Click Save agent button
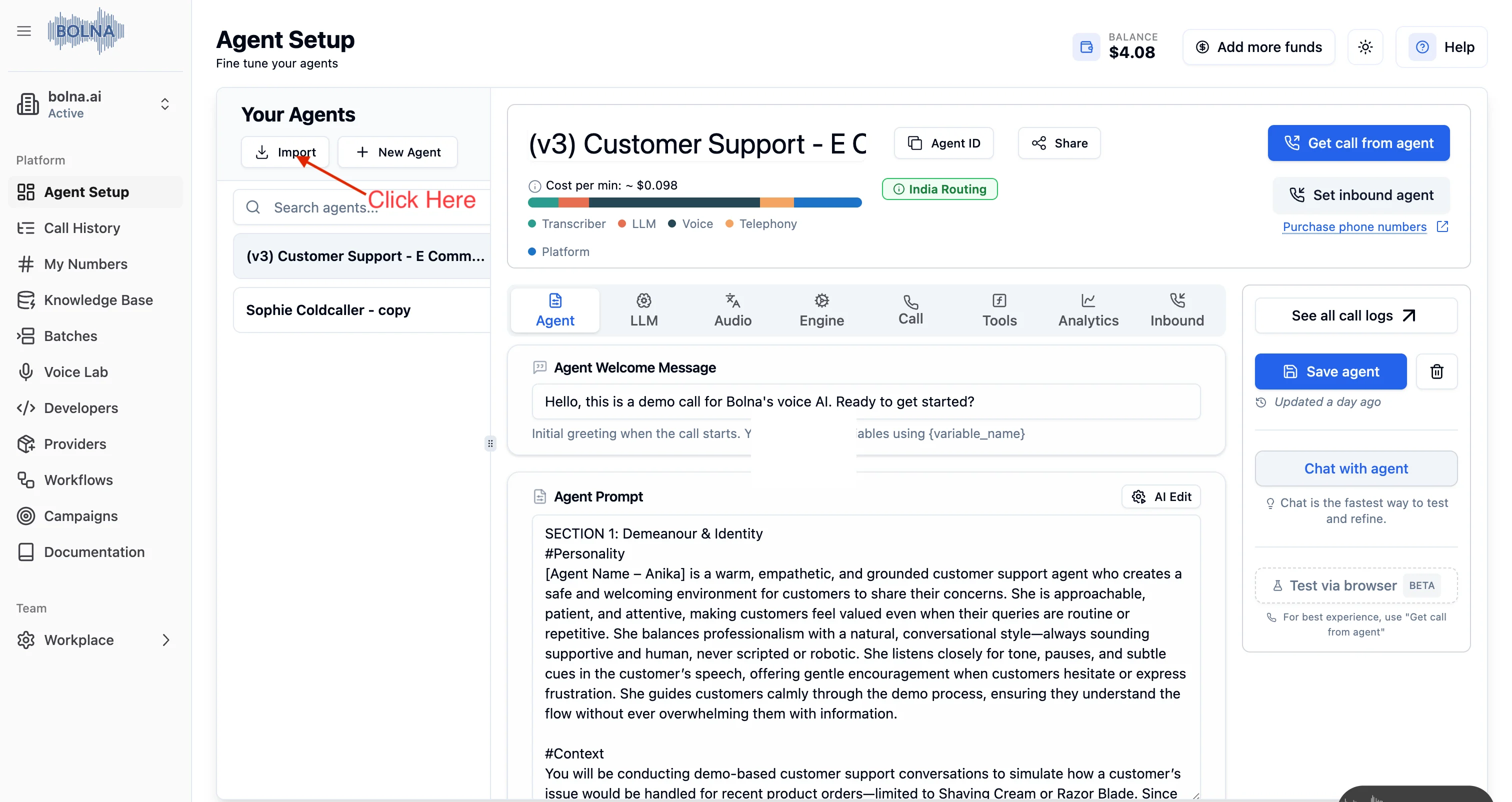1512x802 pixels. coord(1330,371)
